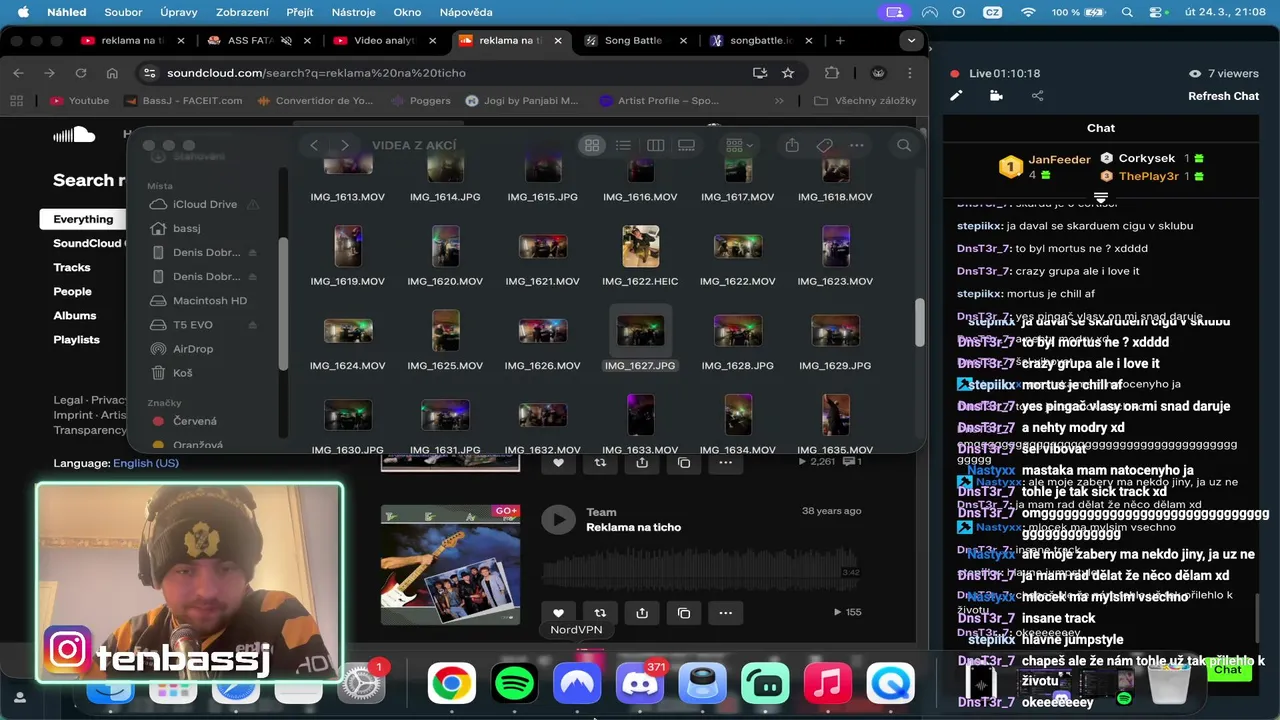
Task: Switch Finder to icon grid view
Action: [x=592, y=145]
